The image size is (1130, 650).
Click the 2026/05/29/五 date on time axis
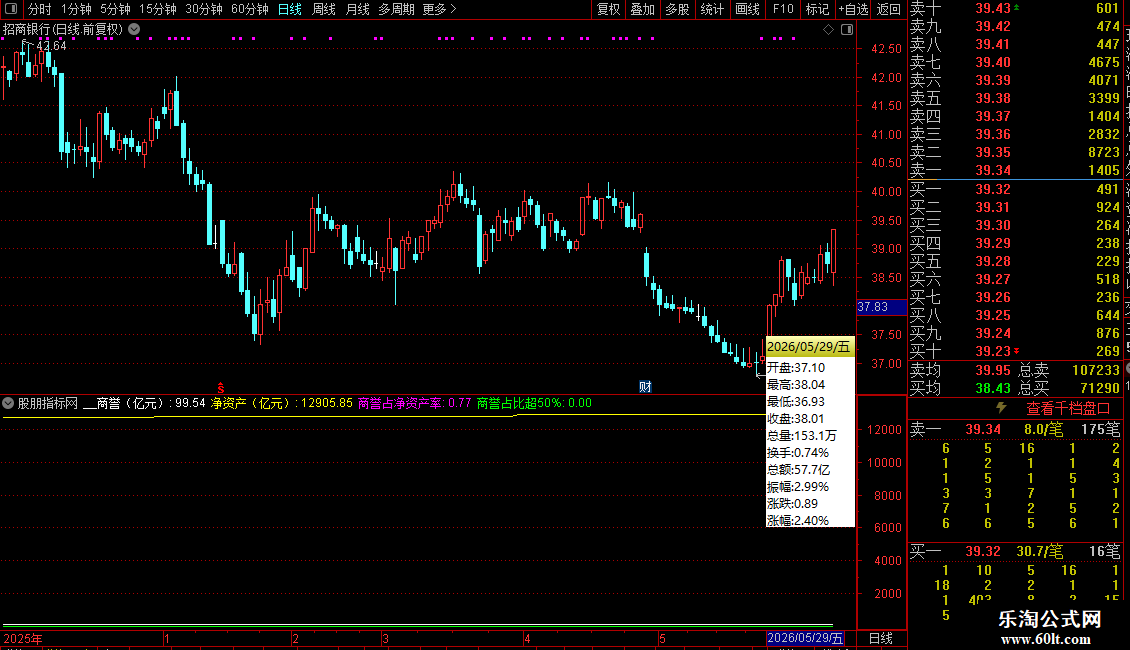point(804,638)
